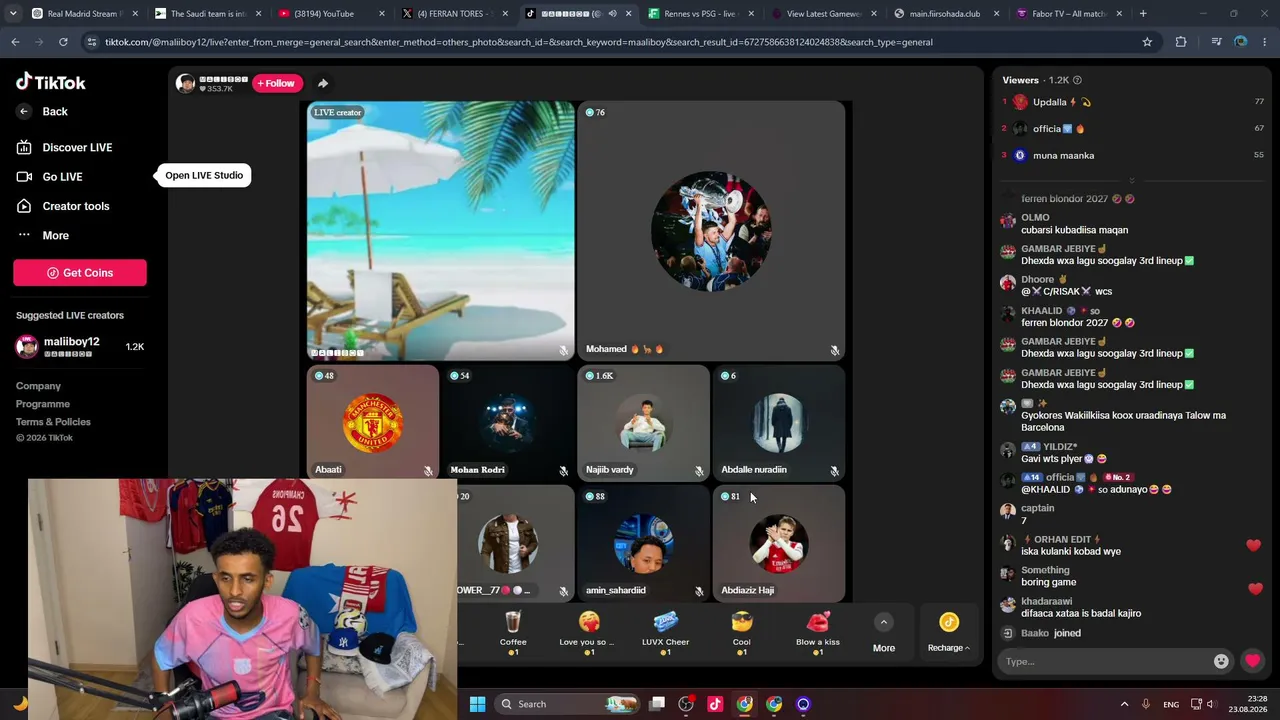Screen dimensions: 1280x720
Task: Click the Open LIVE Studio tooltip button
Action: pyautogui.click(x=204, y=176)
